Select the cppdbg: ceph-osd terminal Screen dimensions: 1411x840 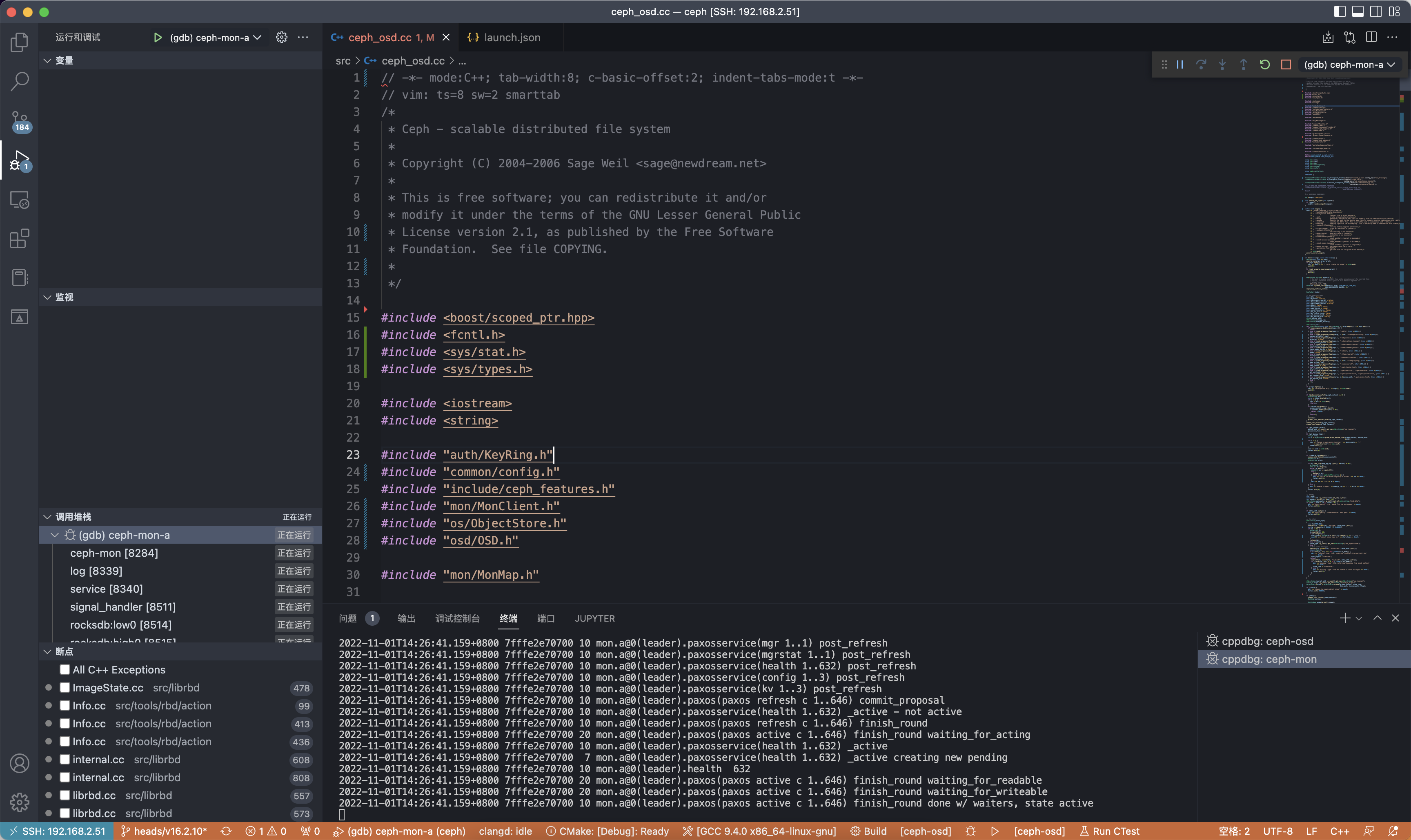1266,641
